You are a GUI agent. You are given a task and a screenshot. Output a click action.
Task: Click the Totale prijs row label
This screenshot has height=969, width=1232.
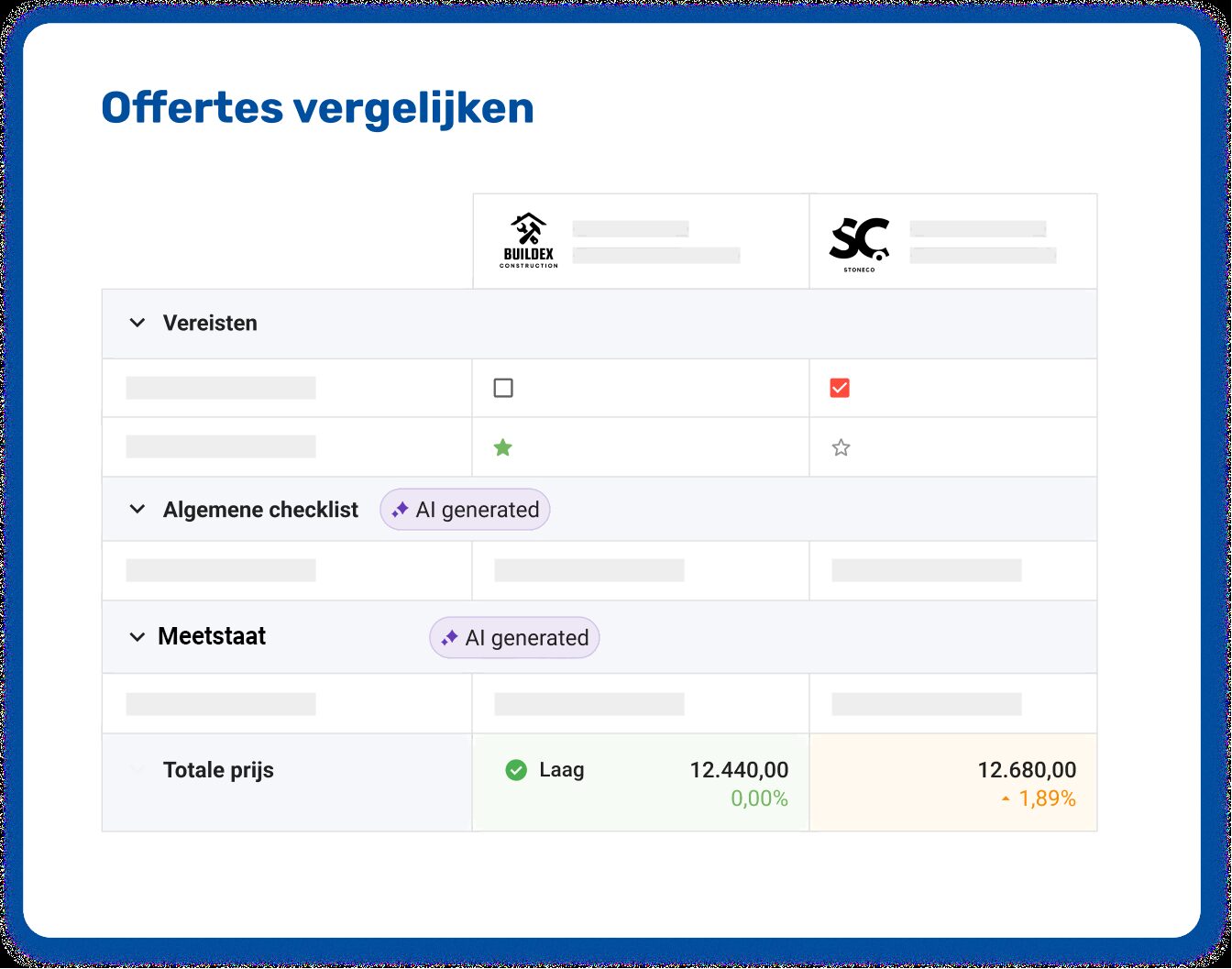(218, 770)
